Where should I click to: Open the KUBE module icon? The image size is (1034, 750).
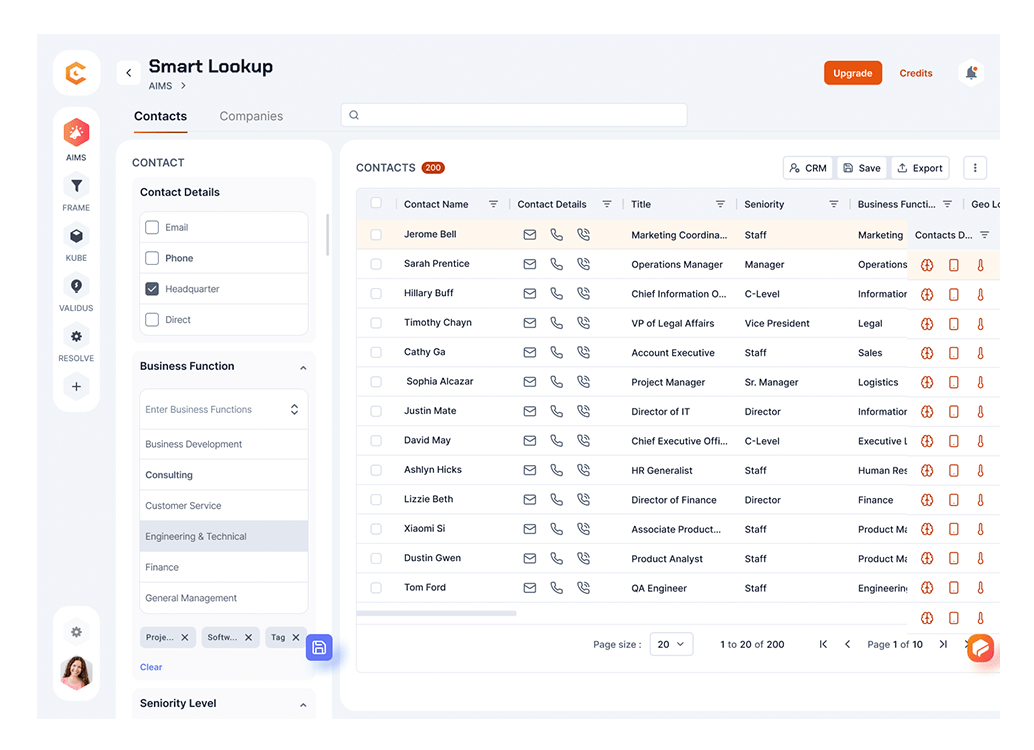click(x=76, y=236)
